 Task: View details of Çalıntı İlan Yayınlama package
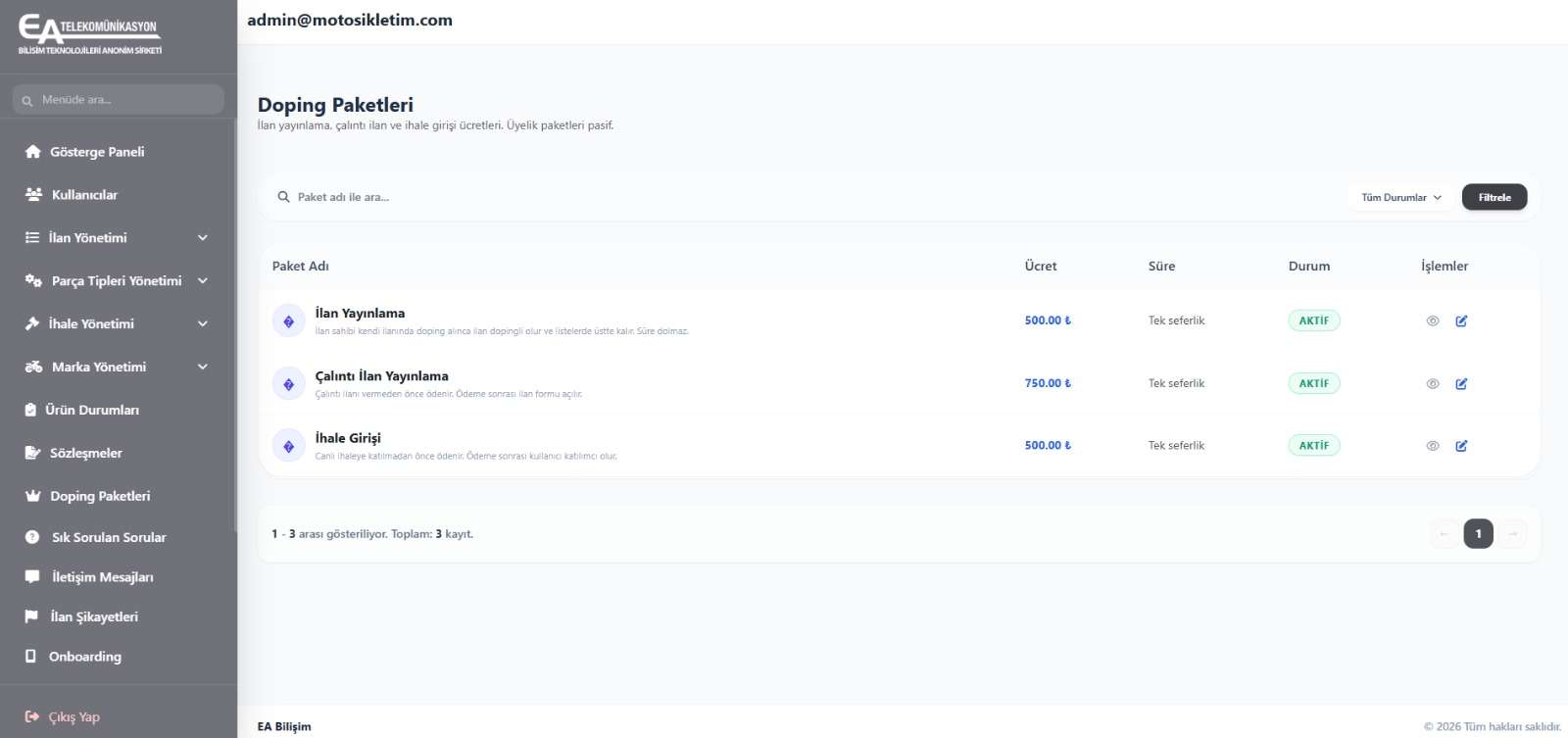coord(1433,384)
